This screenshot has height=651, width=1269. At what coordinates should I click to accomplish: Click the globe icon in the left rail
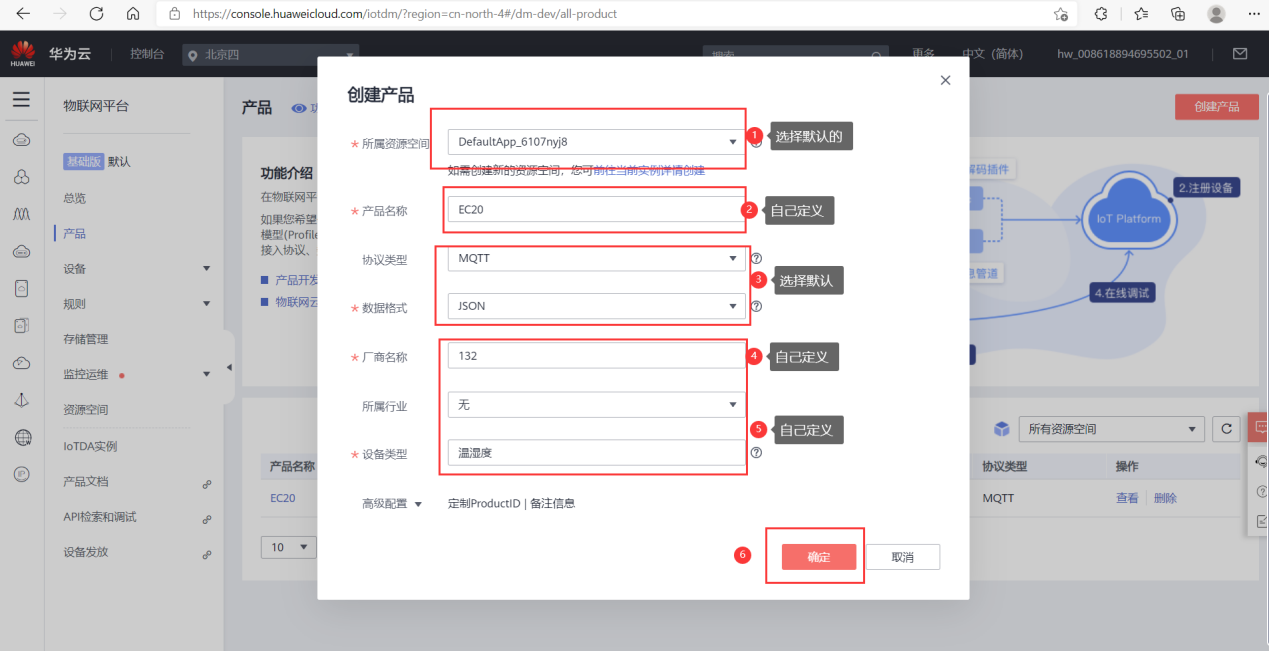click(x=21, y=437)
